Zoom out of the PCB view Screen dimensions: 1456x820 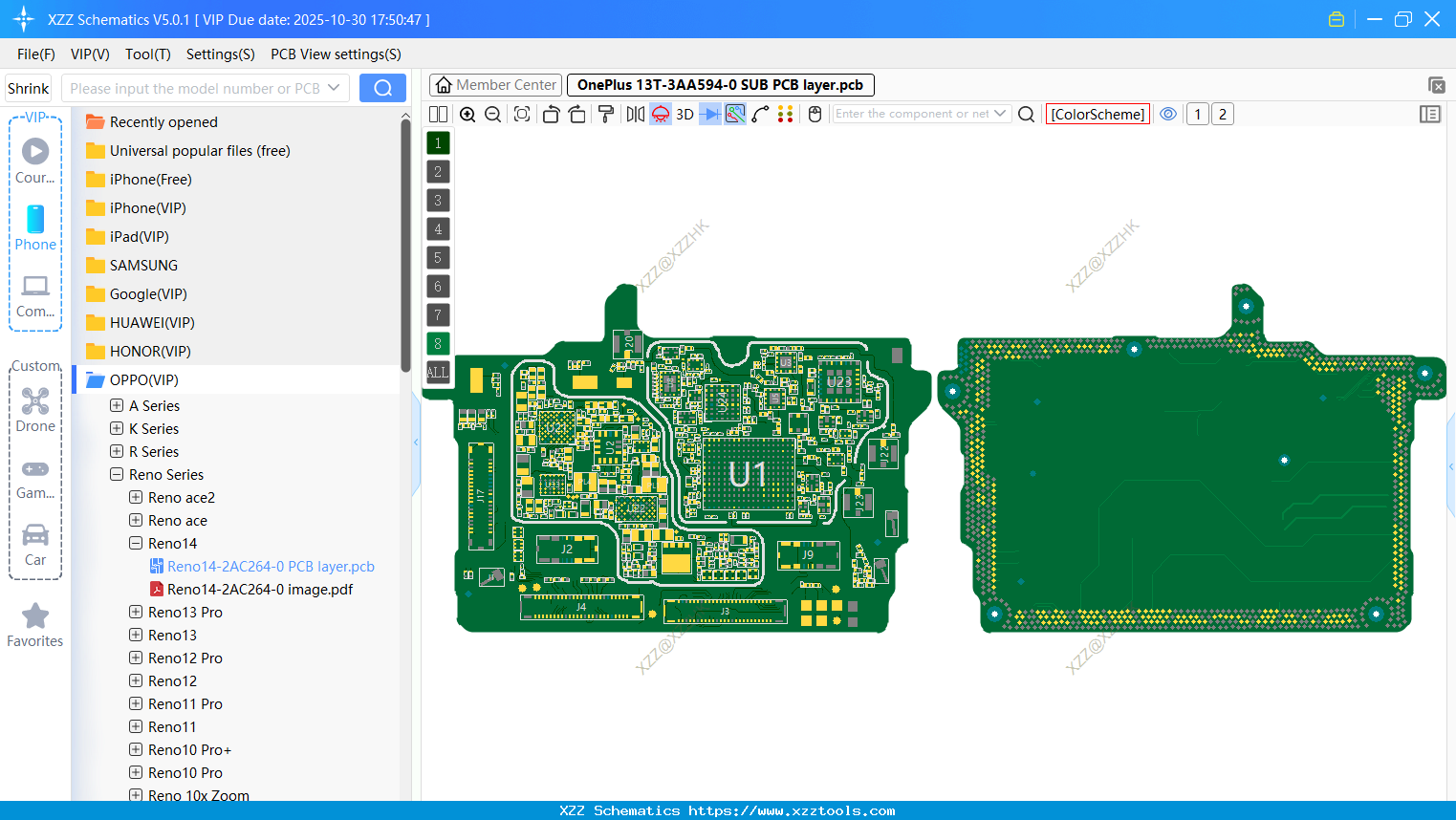[x=492, y=115]
